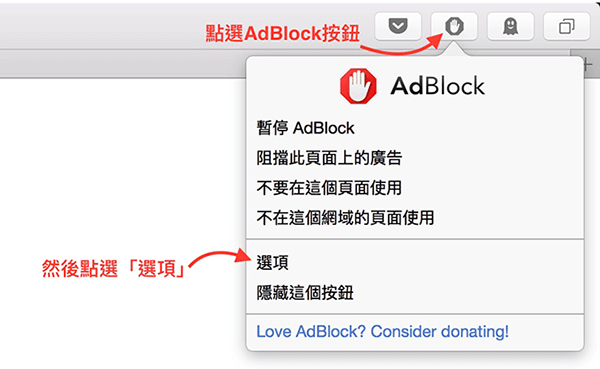Click the new tab plus button
This screenshot has height=369, width=600.
click(588, 64)
